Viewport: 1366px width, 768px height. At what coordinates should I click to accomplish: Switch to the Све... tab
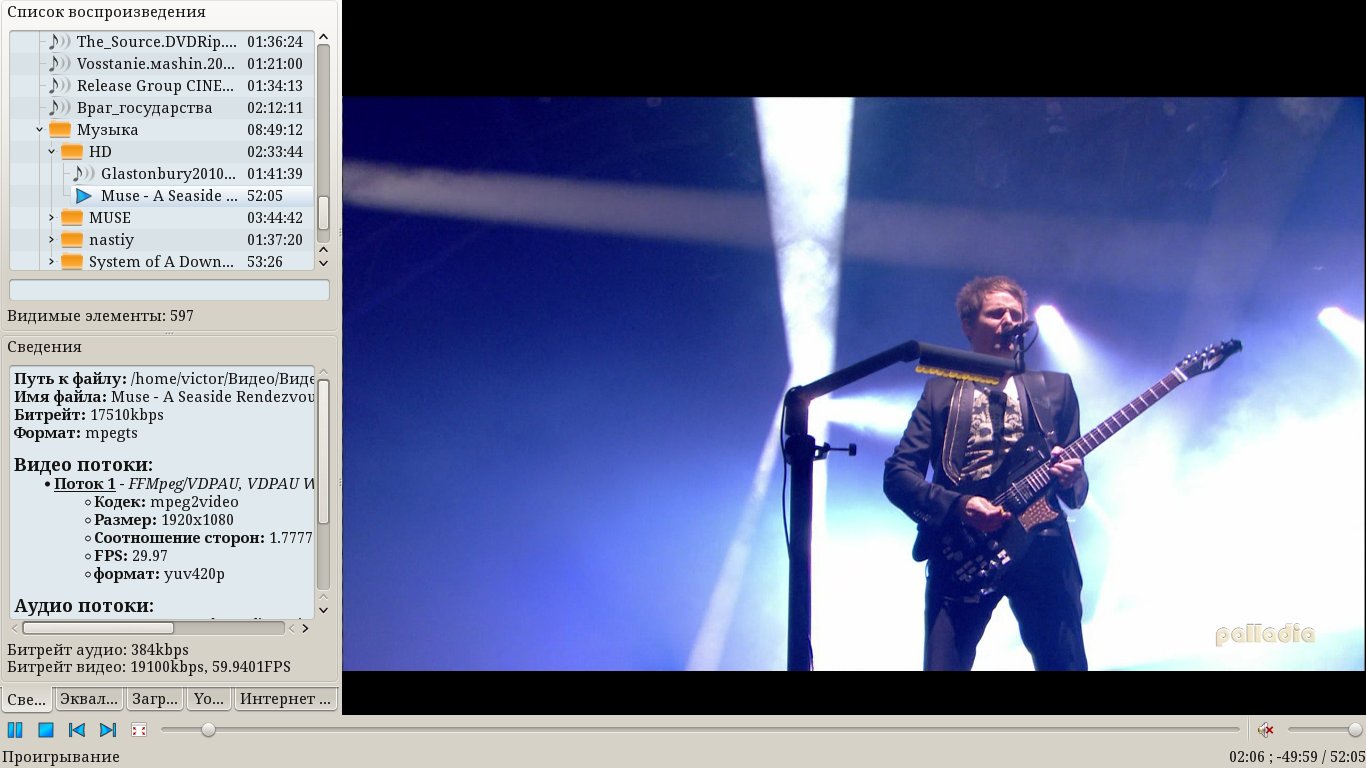[x=27, y=699]
